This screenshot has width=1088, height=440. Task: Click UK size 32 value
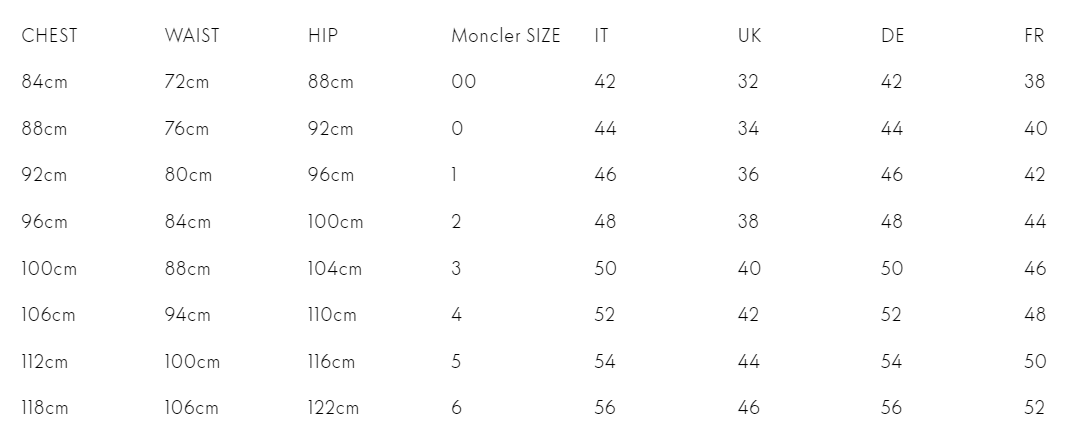coord(748,82)
